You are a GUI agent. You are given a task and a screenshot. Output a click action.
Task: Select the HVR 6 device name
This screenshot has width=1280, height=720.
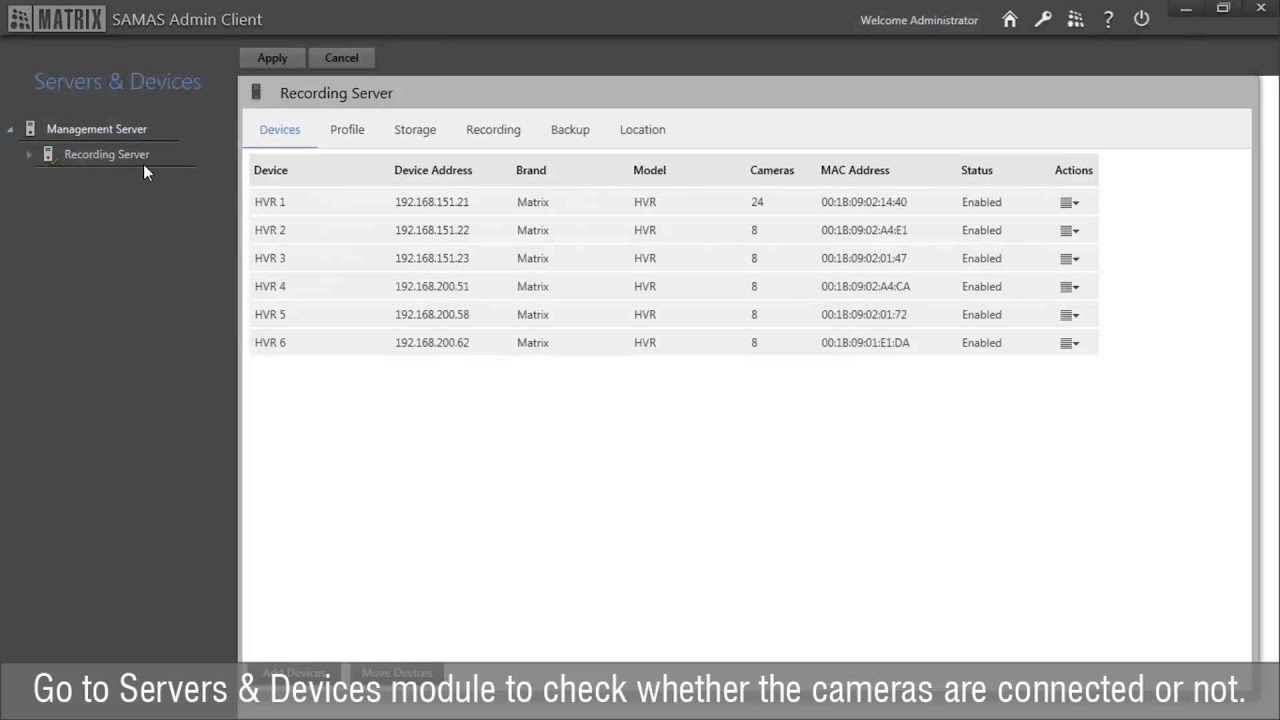tap(270, 342)
